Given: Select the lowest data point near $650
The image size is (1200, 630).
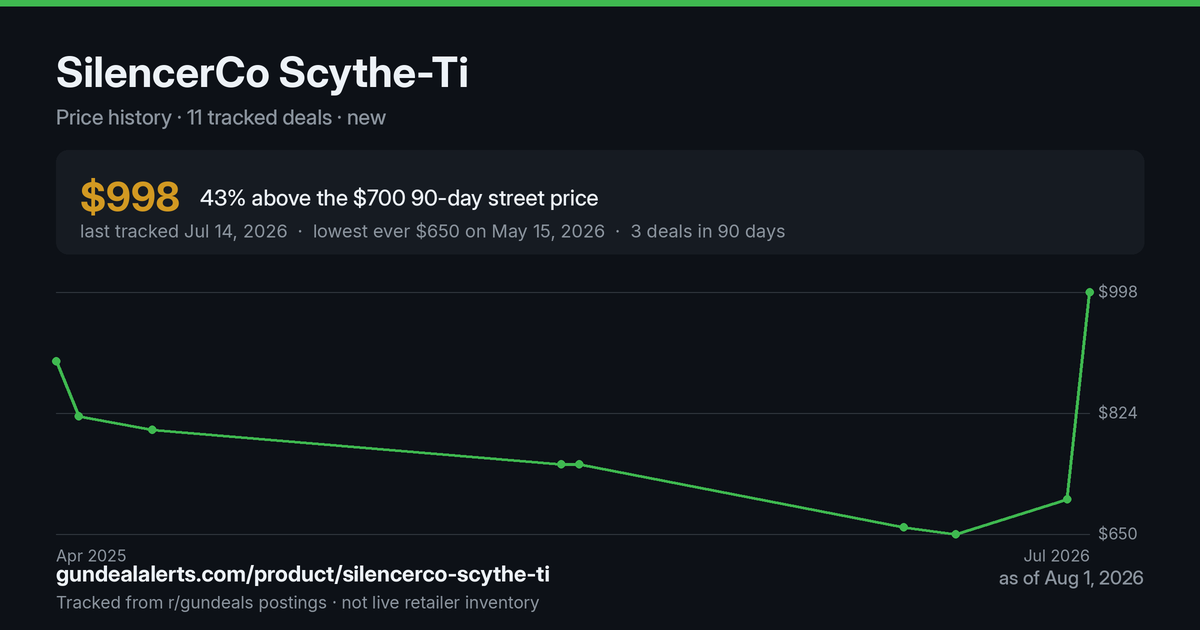Looking at the screenshot, I should pyautogui.click(x=956, y=534).
